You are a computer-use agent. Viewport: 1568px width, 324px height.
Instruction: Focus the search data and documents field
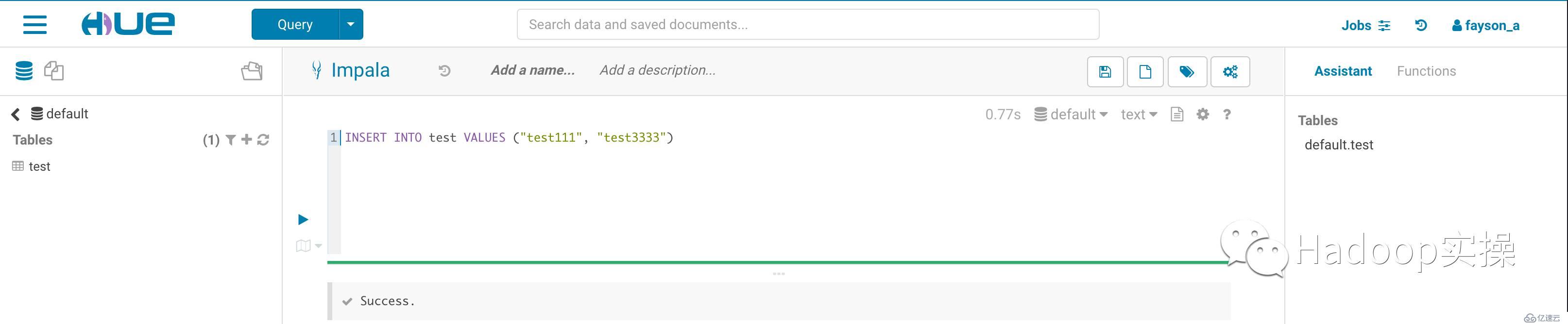pos(808,24)
